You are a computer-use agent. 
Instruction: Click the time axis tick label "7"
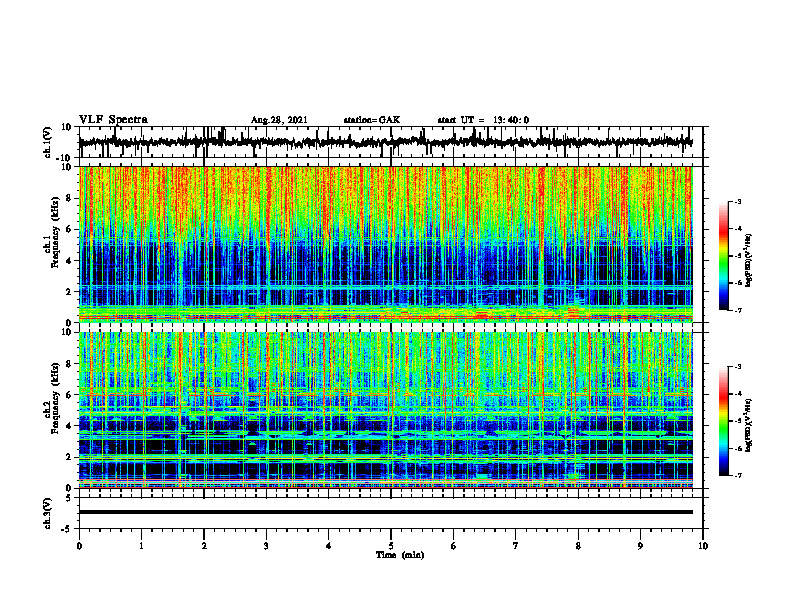(x=516, y=546)
